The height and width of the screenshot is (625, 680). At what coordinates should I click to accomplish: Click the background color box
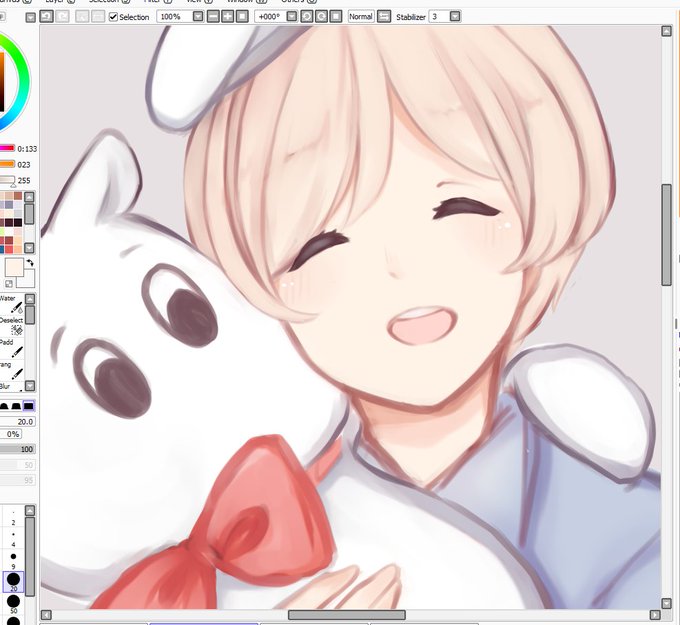pos(28,281)
